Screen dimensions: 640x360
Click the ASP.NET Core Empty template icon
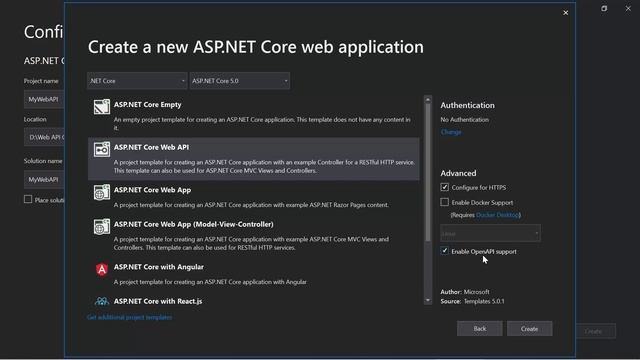pyautogui.click(x=102, y=107)
